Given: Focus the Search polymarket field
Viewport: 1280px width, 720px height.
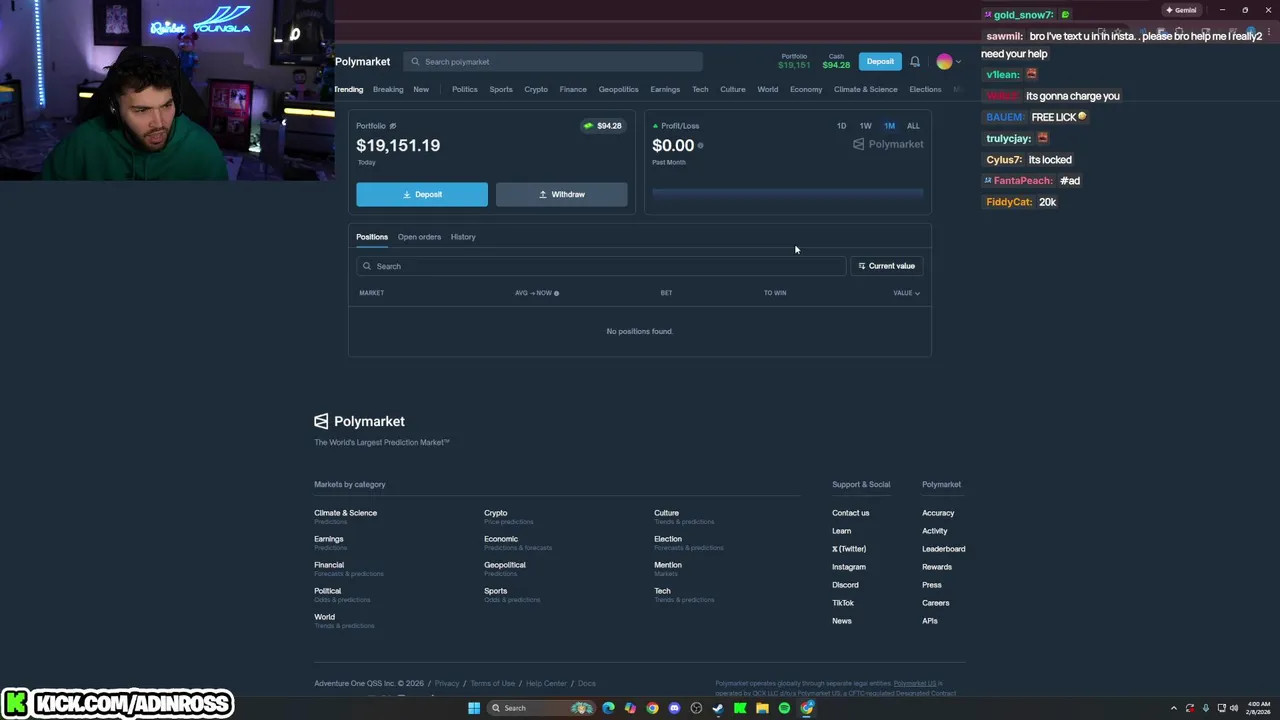Looking at the screenshot, I should 553,62.
